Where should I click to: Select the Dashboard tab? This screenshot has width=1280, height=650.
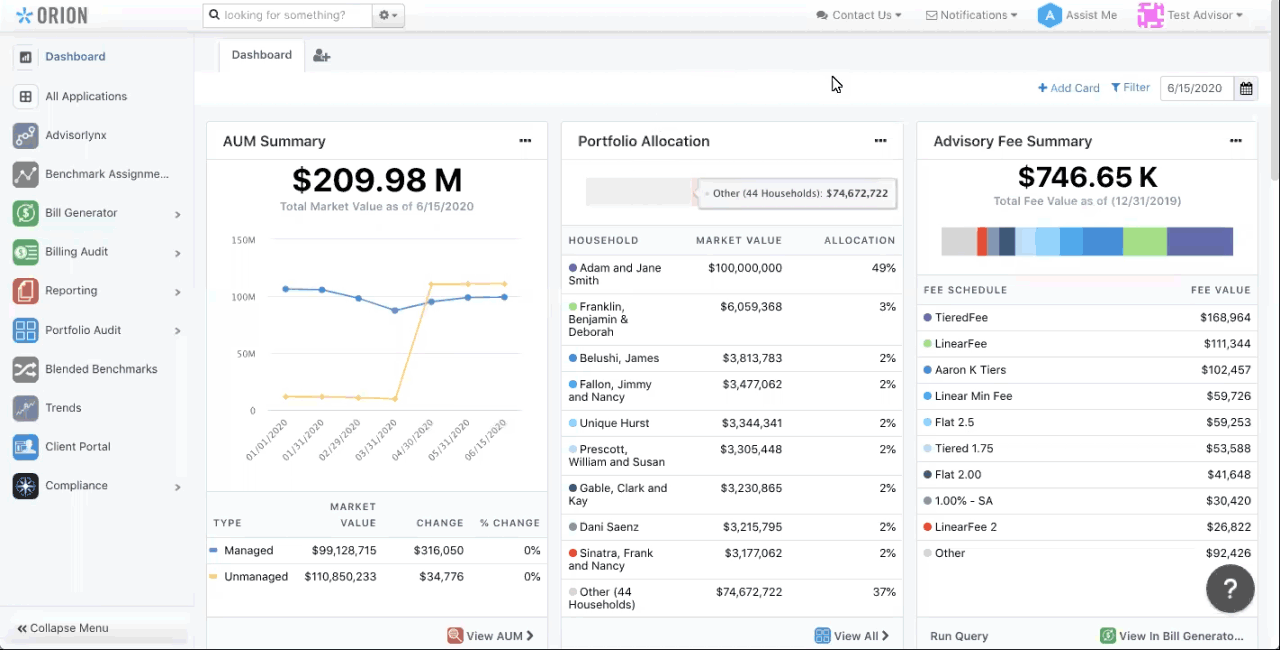262,55
